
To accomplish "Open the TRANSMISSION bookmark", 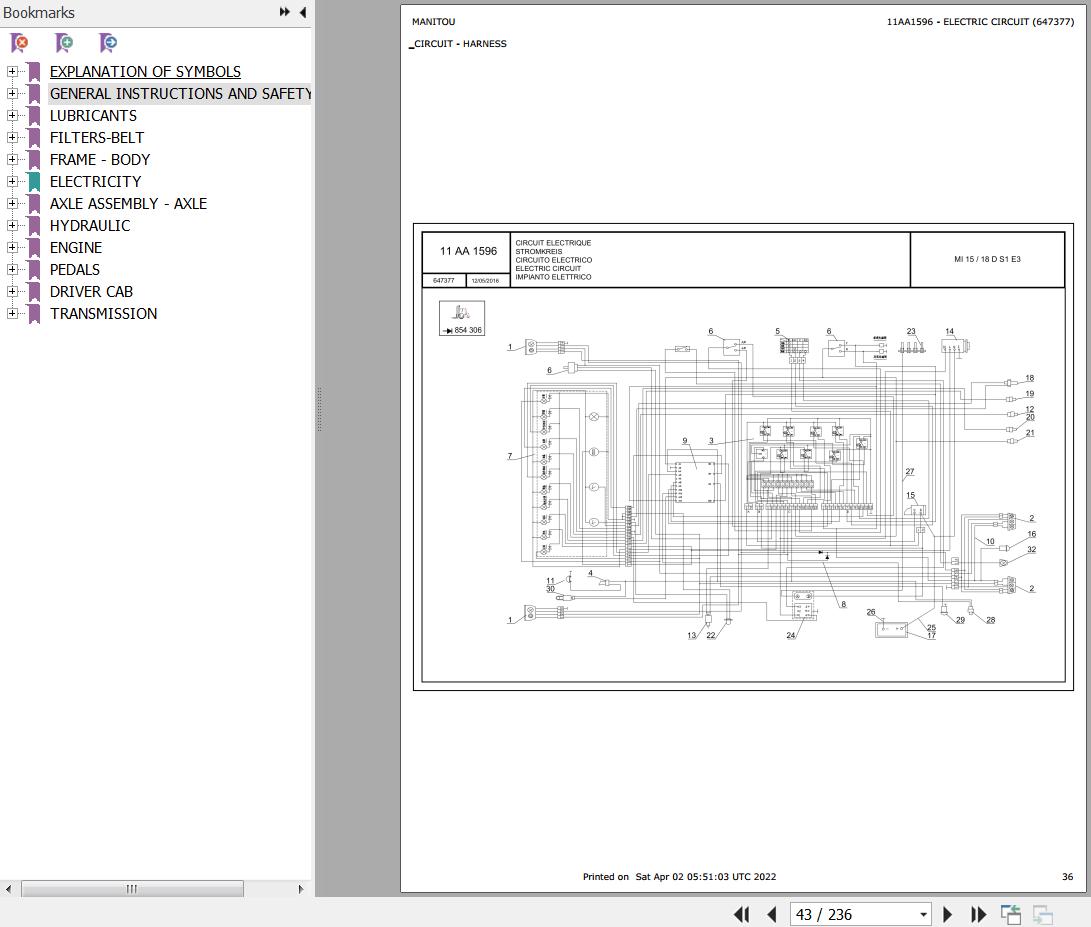I will (x=103, y=314).
